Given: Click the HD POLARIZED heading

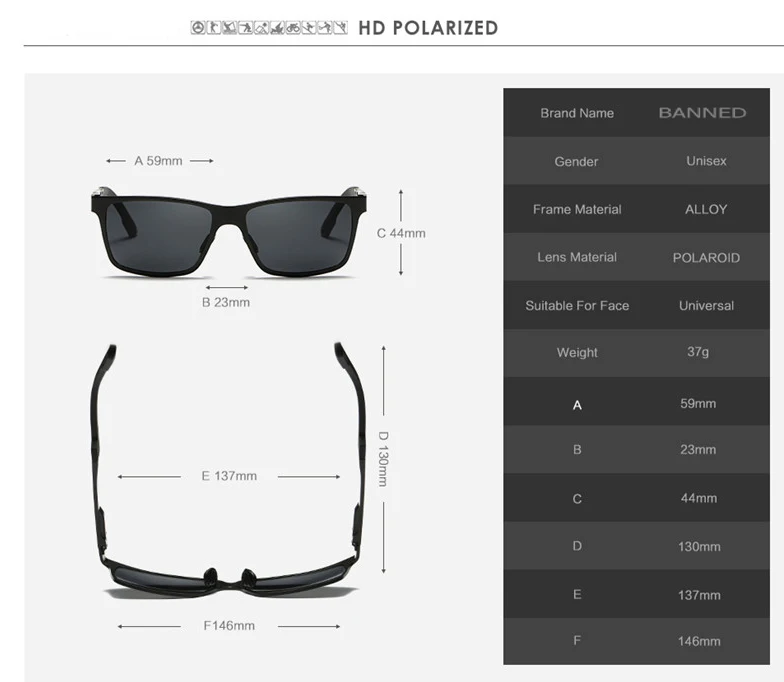Looking at the screenshot, I should point(428,28).
